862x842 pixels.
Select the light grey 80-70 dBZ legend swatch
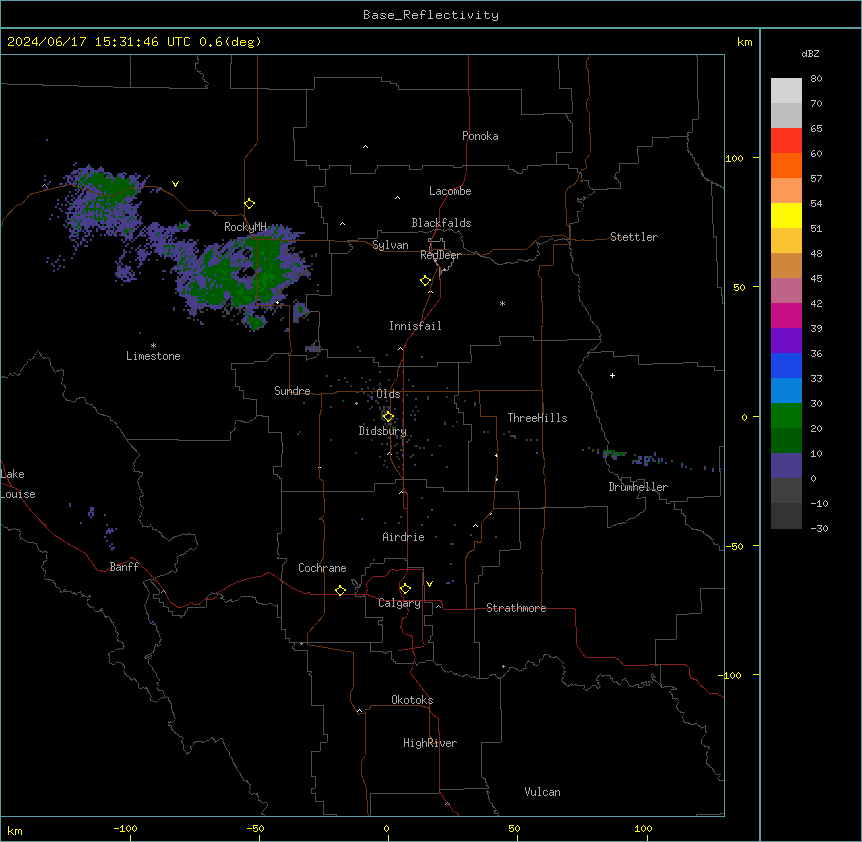[786, 91]
